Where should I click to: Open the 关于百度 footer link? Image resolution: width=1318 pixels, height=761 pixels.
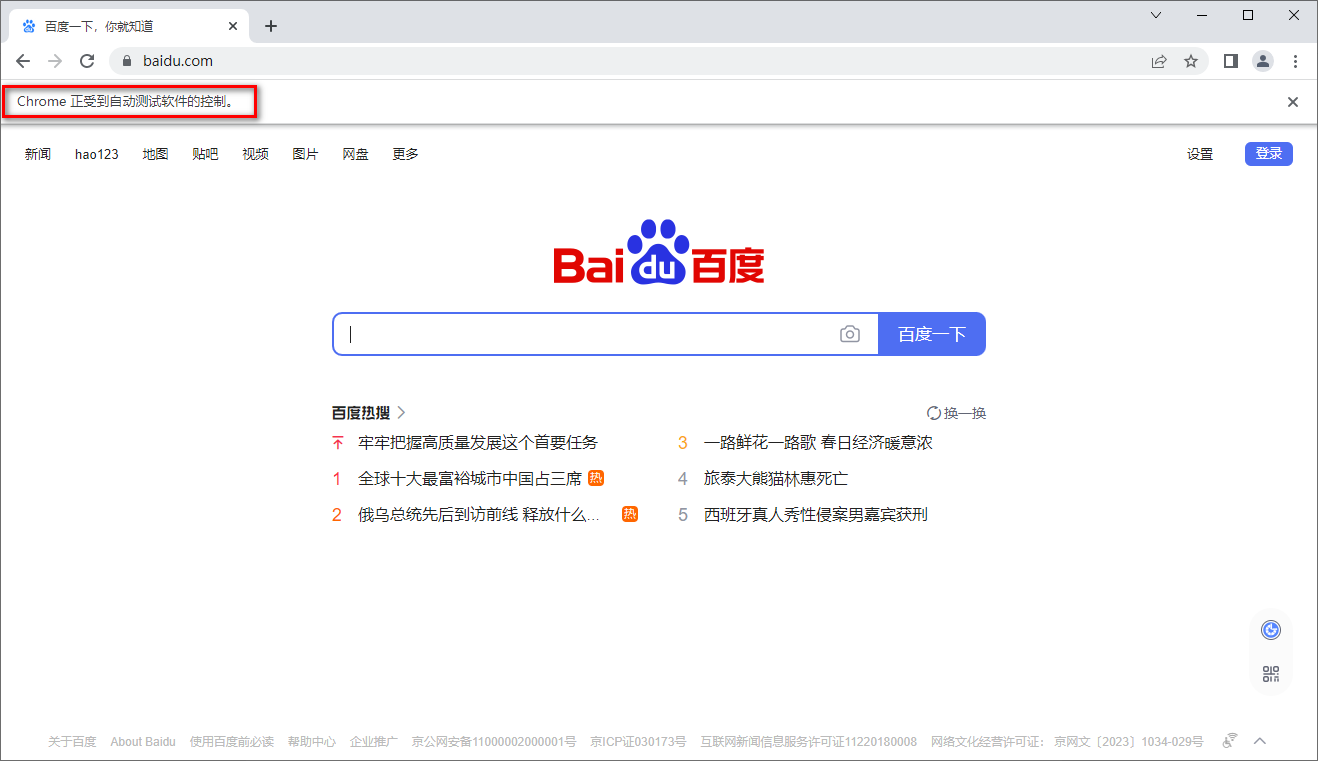click(72, 742)
